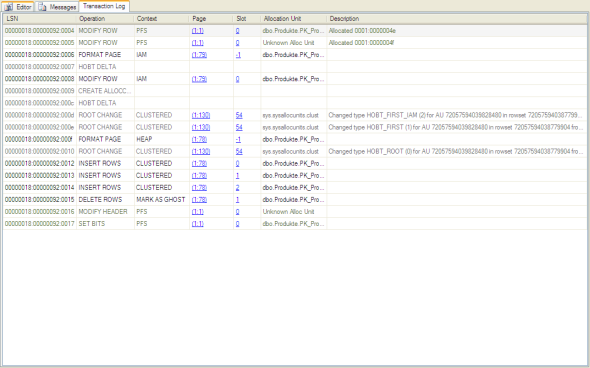Click slot link -1 in FORMAT PAGE IAM row
Viewport: 590px width, 368px height.
click(x=238, y=55)
